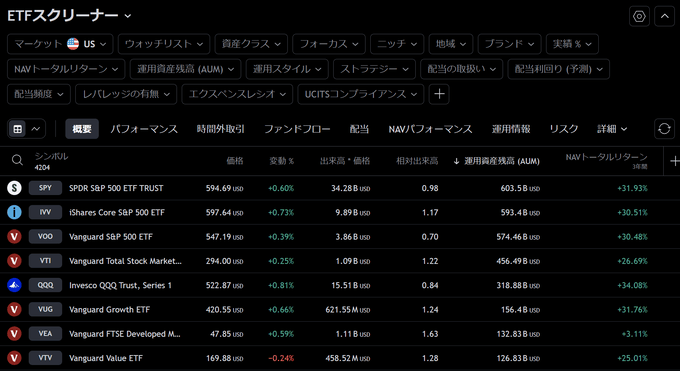Click the VTI Vanguard logo icon
Image resolution: width=680 pixels, height=371 pixels.
click(x=14, y=261)
